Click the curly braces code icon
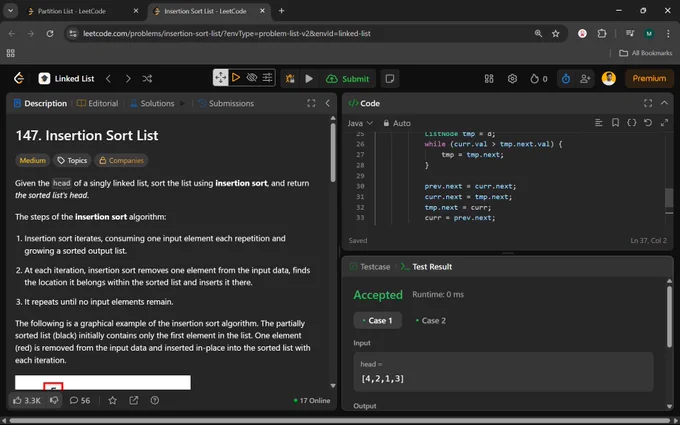 [x=632, y=123]
